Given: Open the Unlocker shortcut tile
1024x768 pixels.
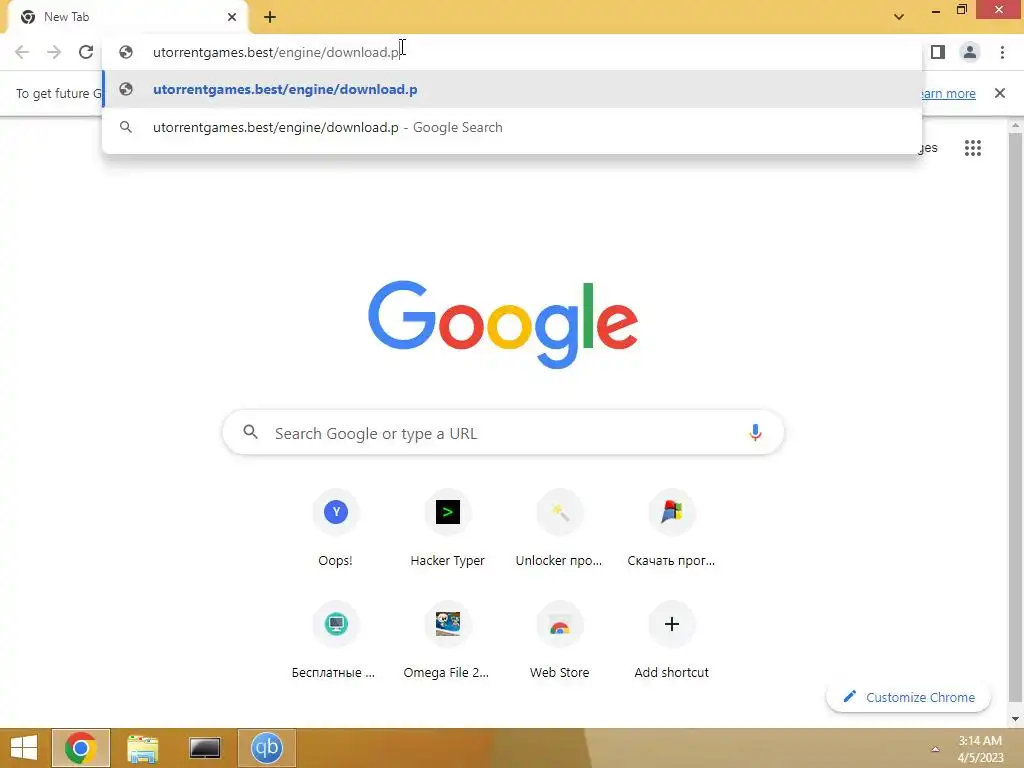Looking at the screenshot, I should [x=559, y=529].
